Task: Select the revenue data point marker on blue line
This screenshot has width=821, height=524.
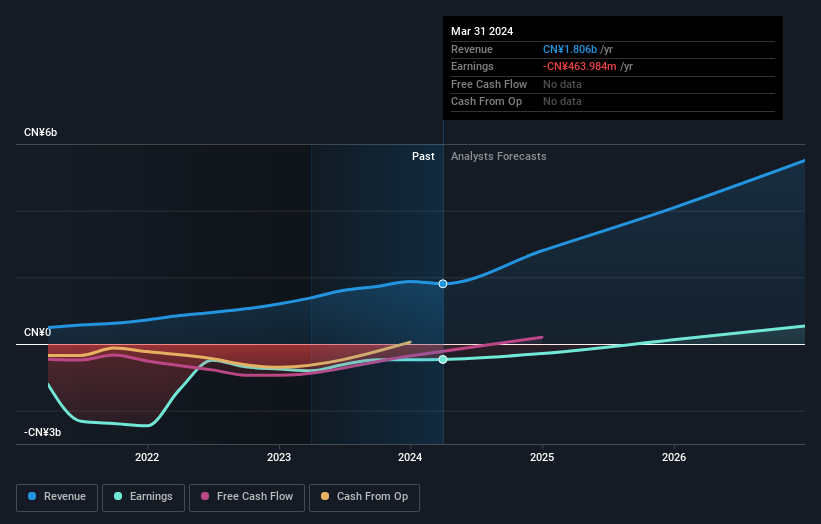Action: pyautogui.click(x=443, y=284)
